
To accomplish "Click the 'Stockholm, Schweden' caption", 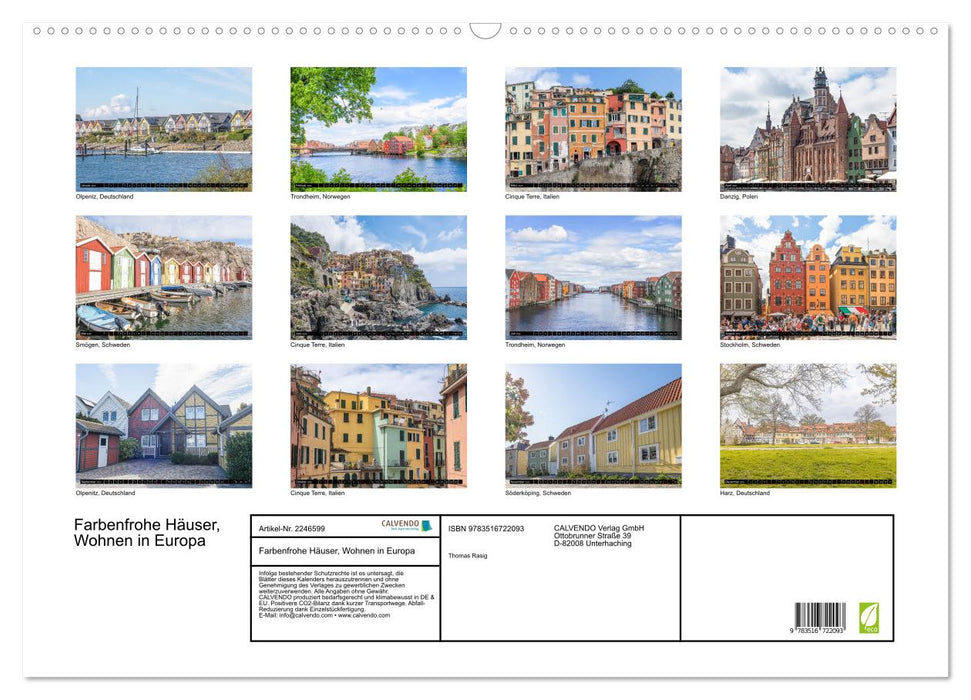I will (x=750, y=345).
